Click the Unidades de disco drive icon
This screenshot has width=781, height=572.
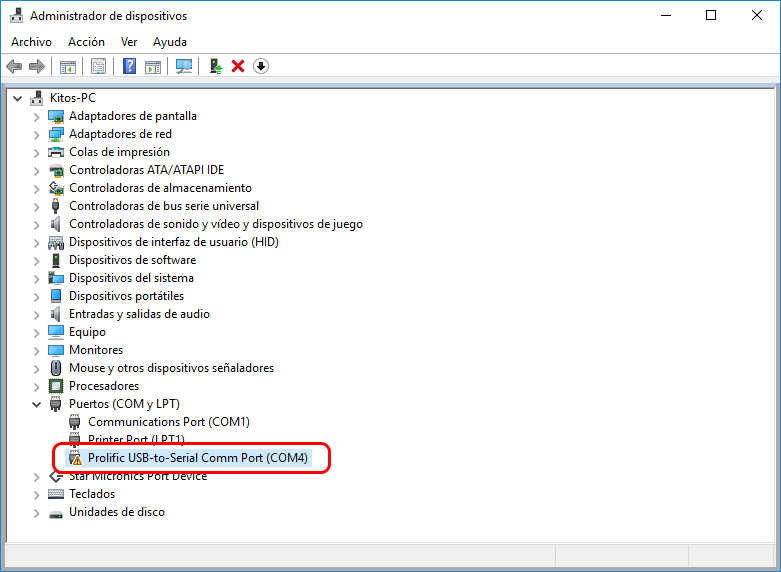click(56, 513)
